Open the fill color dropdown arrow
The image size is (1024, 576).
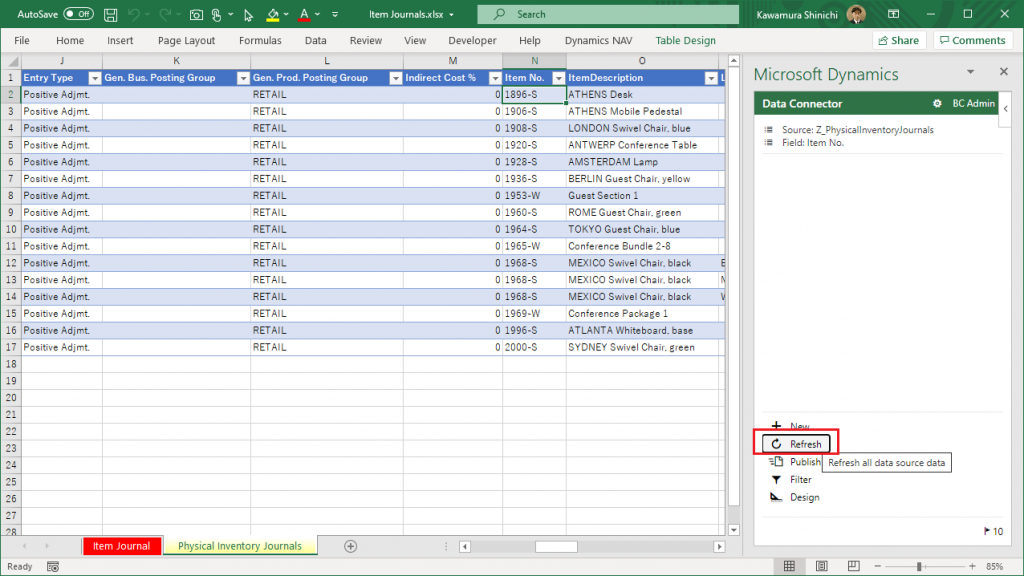[x=286, y=14]
